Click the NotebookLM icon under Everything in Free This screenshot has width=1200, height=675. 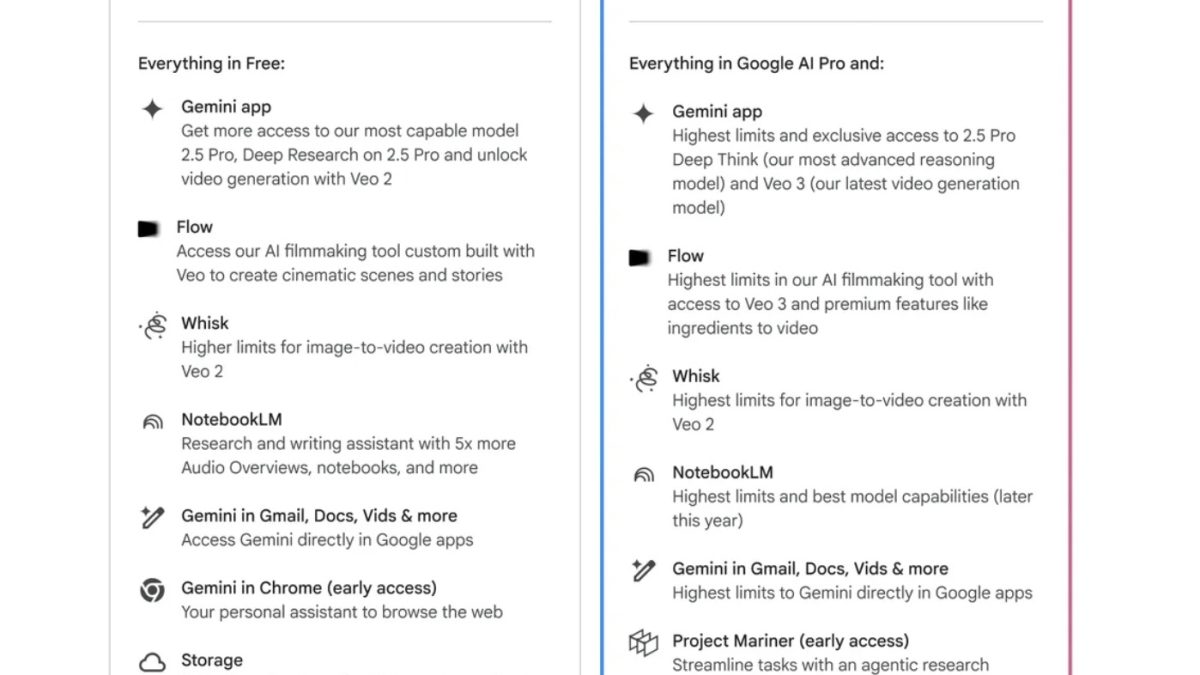152,422
